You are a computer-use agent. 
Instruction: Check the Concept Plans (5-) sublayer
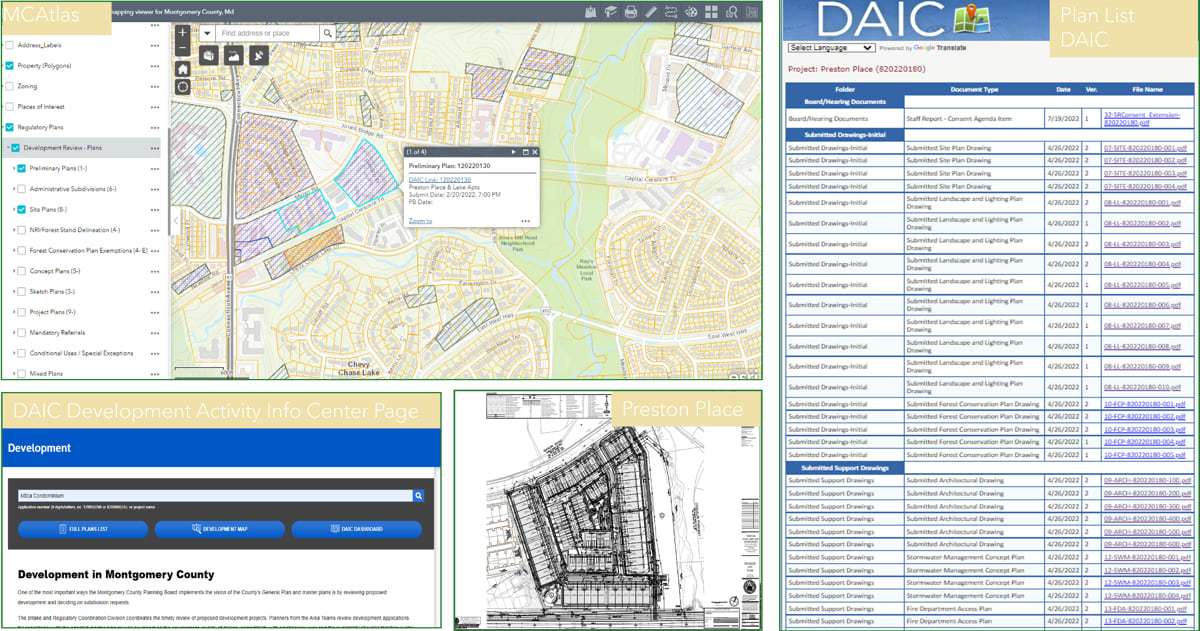[22, 270]
